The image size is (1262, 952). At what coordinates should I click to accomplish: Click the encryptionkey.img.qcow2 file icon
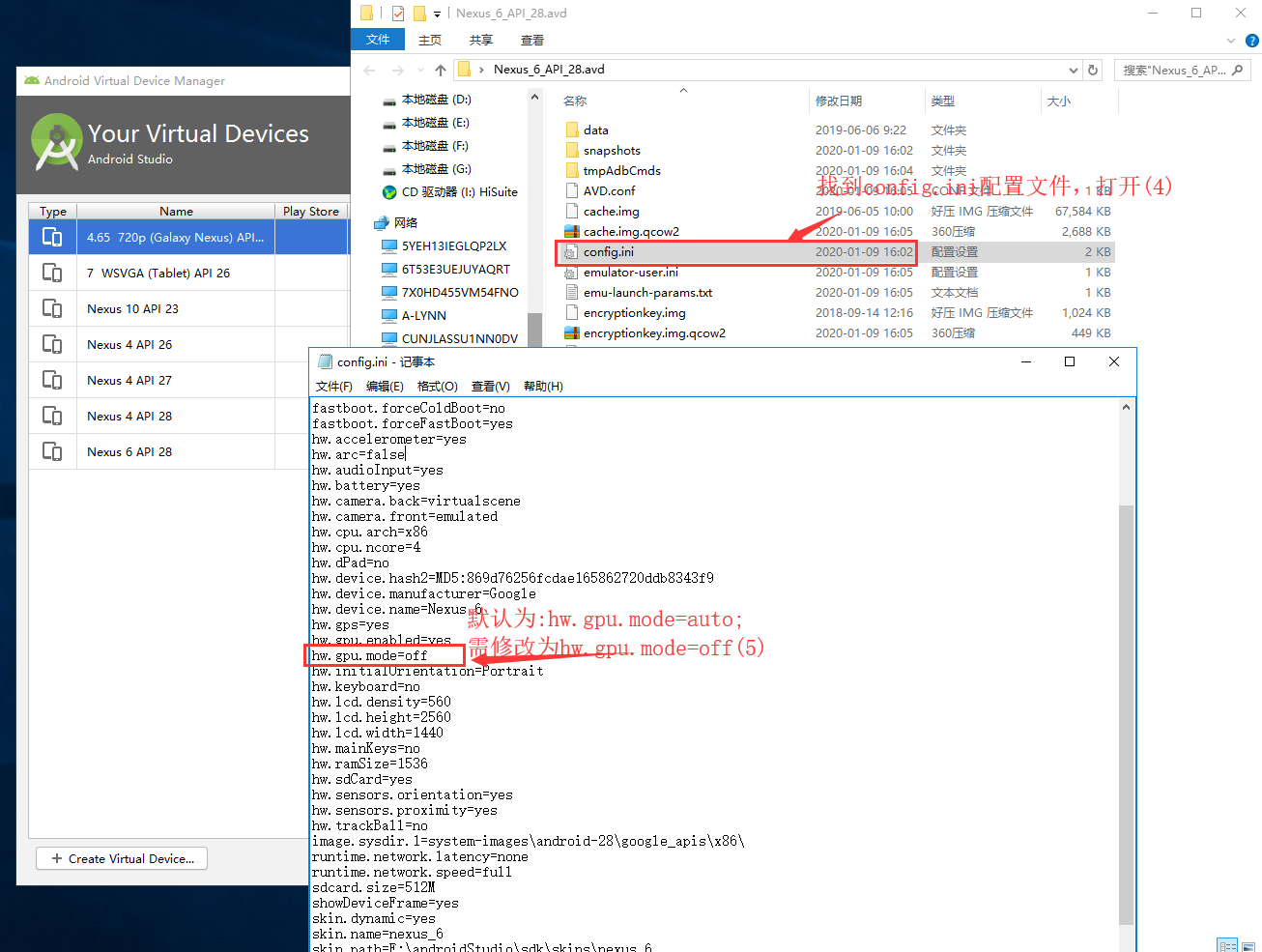(x=571, y=333)
